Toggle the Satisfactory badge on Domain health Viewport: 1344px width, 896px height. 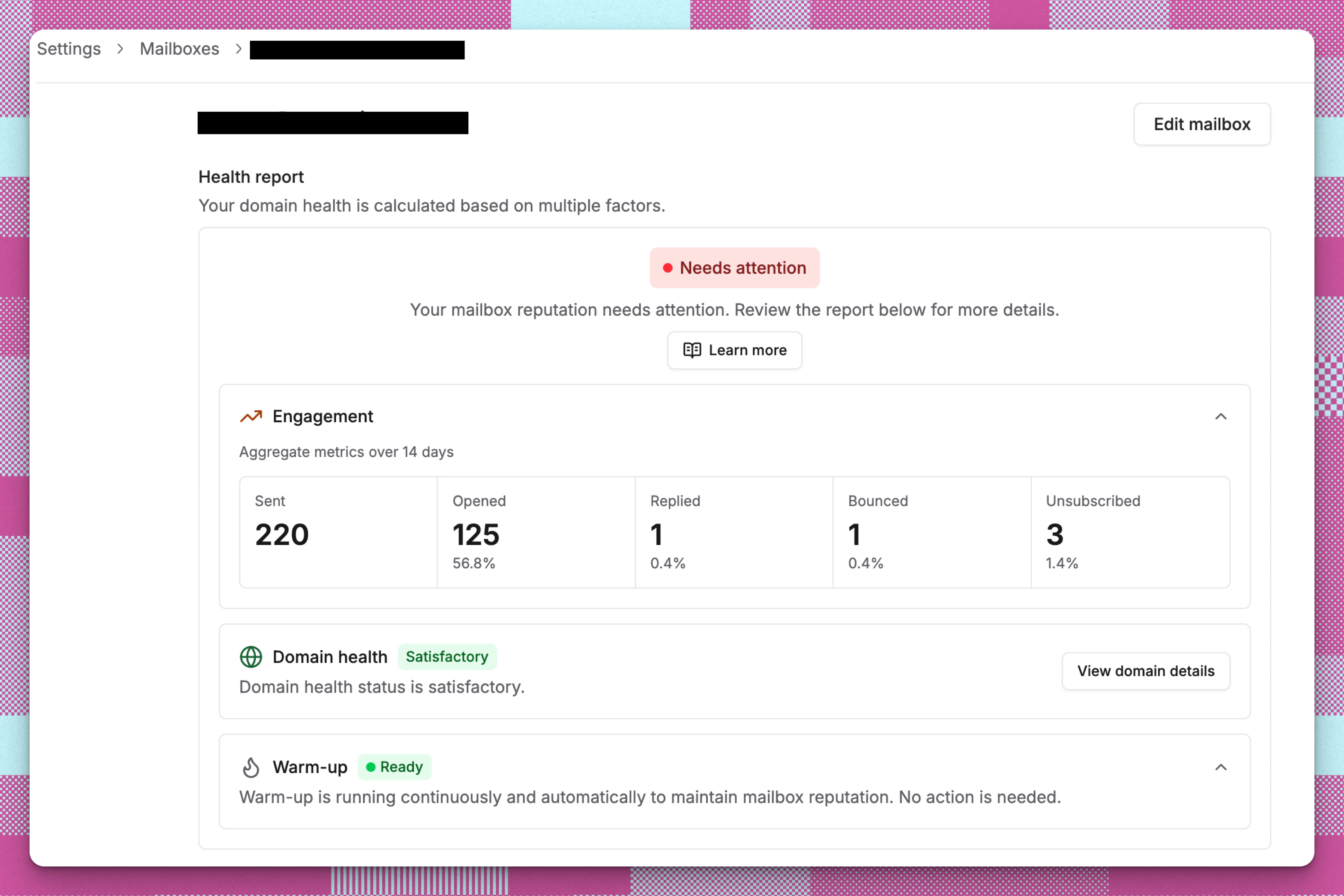pos(447,656)
